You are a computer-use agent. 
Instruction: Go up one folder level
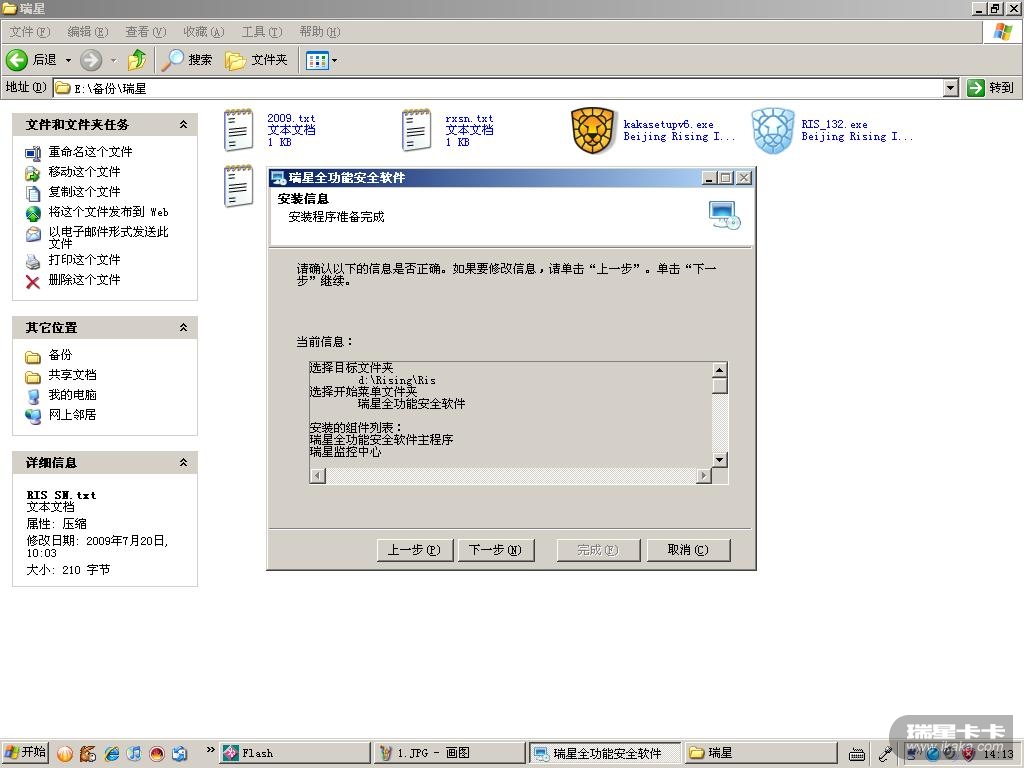[137, 60]
